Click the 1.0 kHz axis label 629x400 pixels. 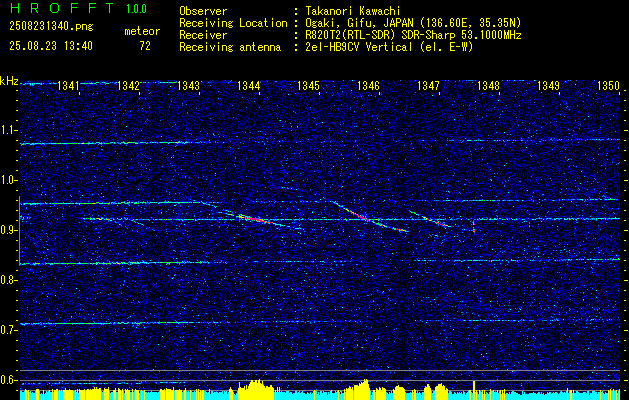coord(8,180)
